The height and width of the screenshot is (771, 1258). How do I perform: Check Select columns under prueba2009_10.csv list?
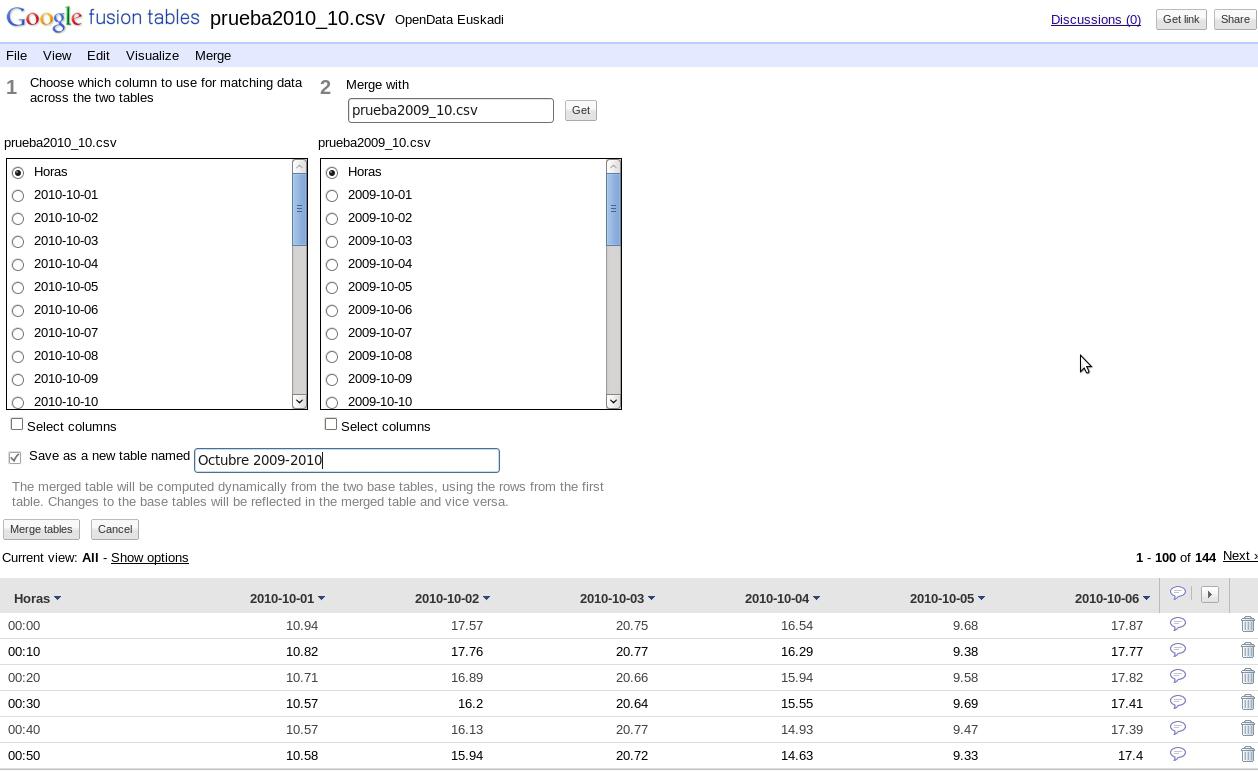(331, 425)
